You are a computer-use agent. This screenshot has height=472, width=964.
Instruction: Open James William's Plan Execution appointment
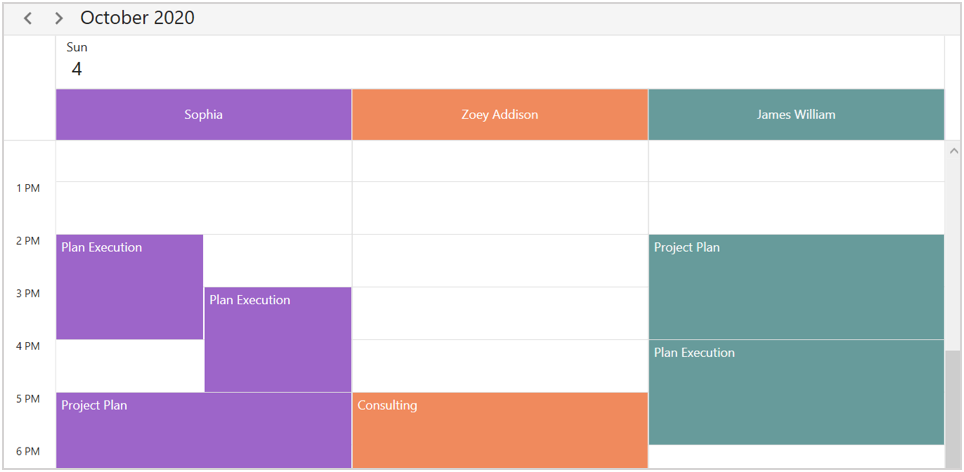(x=795, y=393)
